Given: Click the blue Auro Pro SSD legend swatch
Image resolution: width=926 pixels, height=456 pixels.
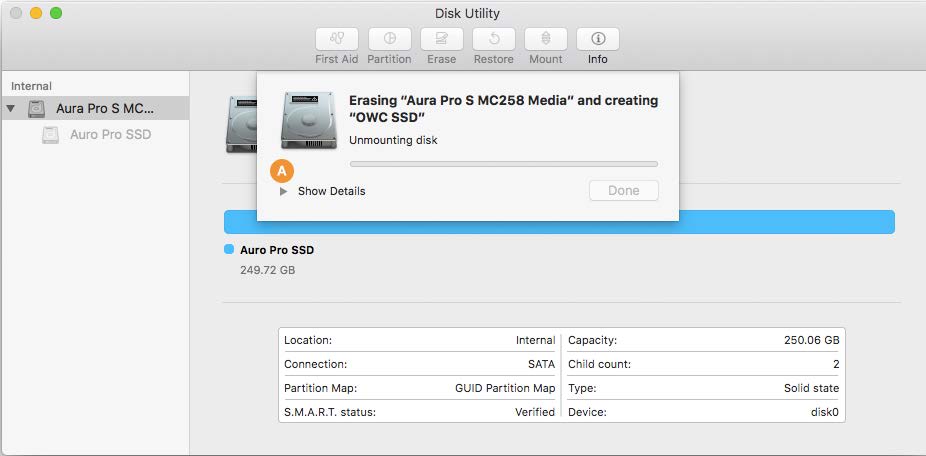Looking at the screenshot, I should tap(229, 250).
